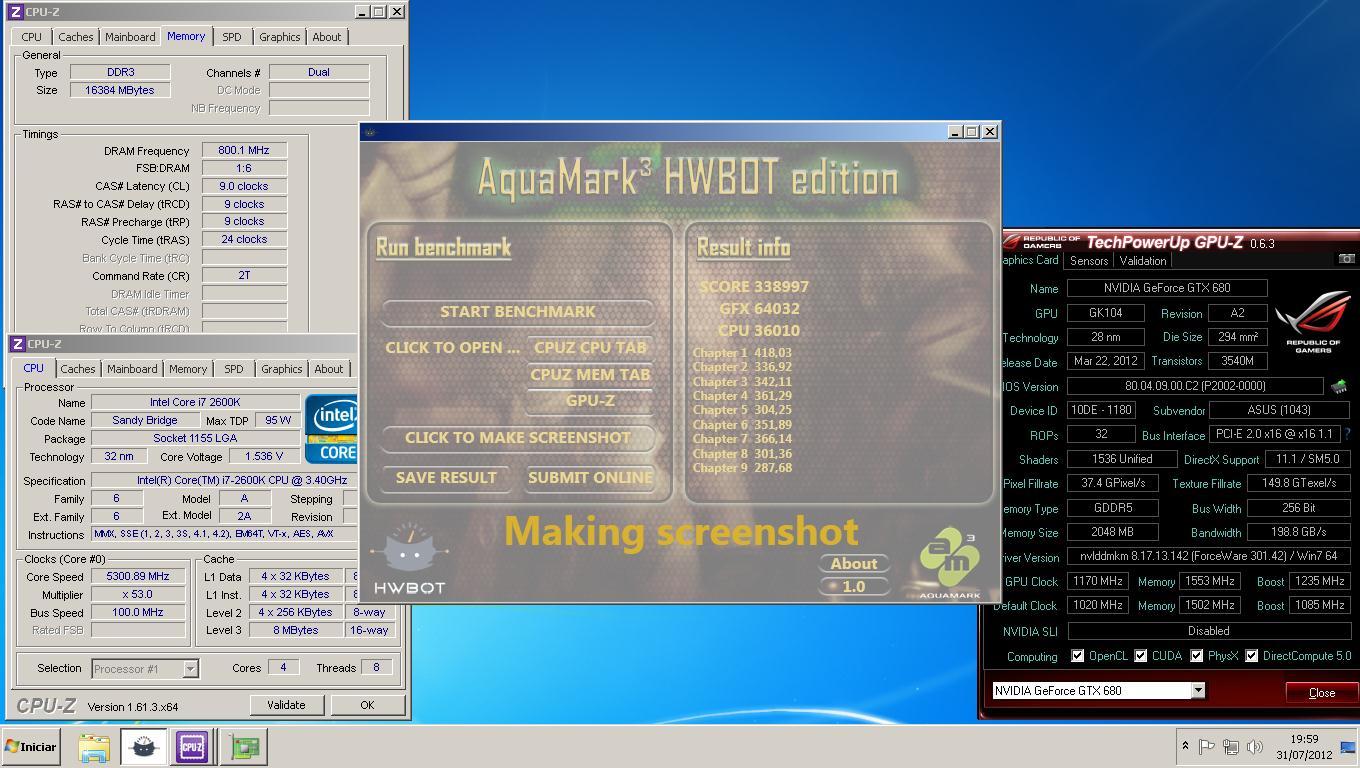Switch to Sensors tab in GPU-Z

tap(1089, 260)
